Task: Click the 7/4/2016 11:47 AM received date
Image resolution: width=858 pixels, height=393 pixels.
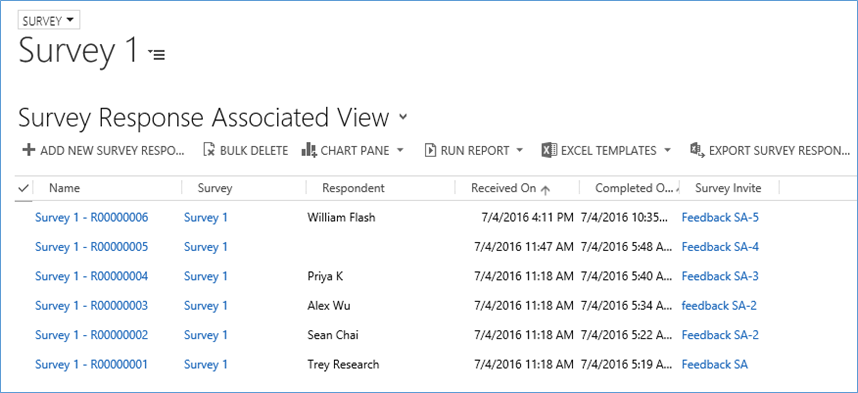Action: click(x=524, y=247)
